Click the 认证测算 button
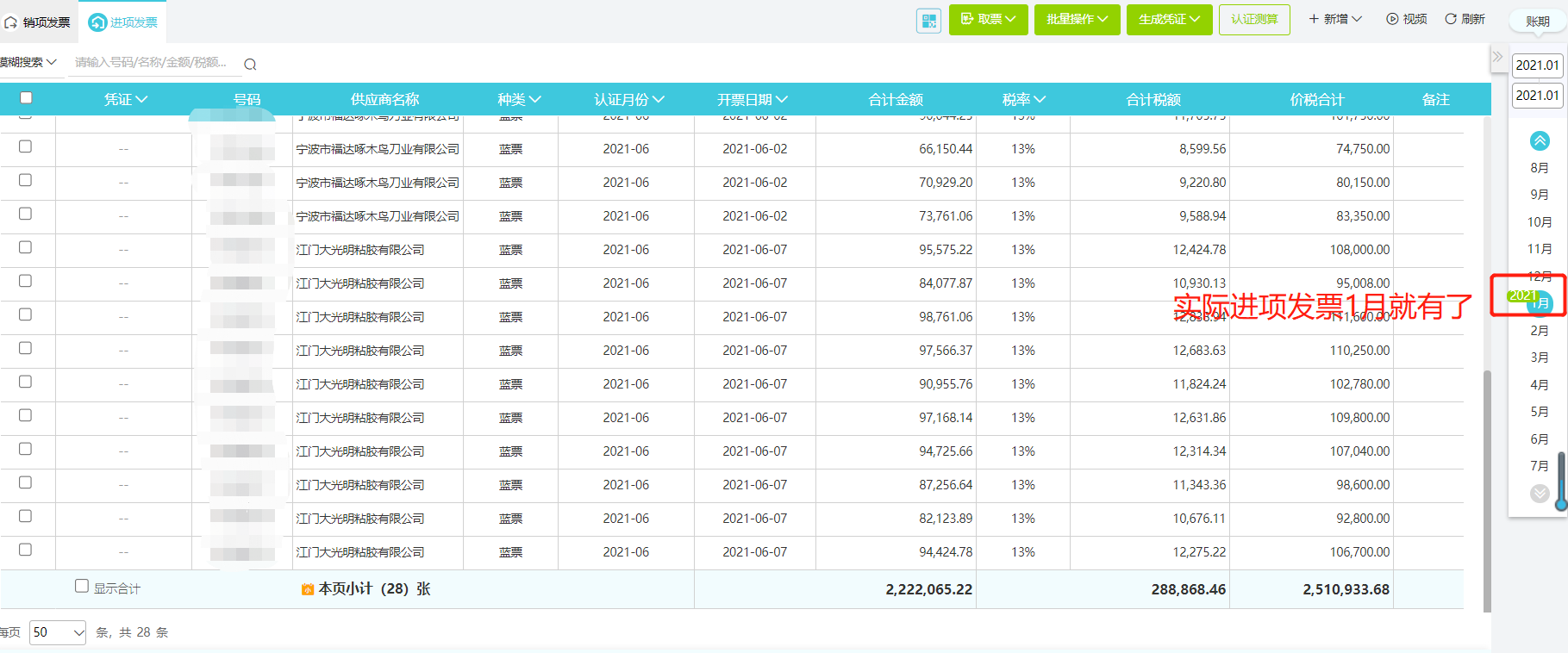 pos(1254,19)
